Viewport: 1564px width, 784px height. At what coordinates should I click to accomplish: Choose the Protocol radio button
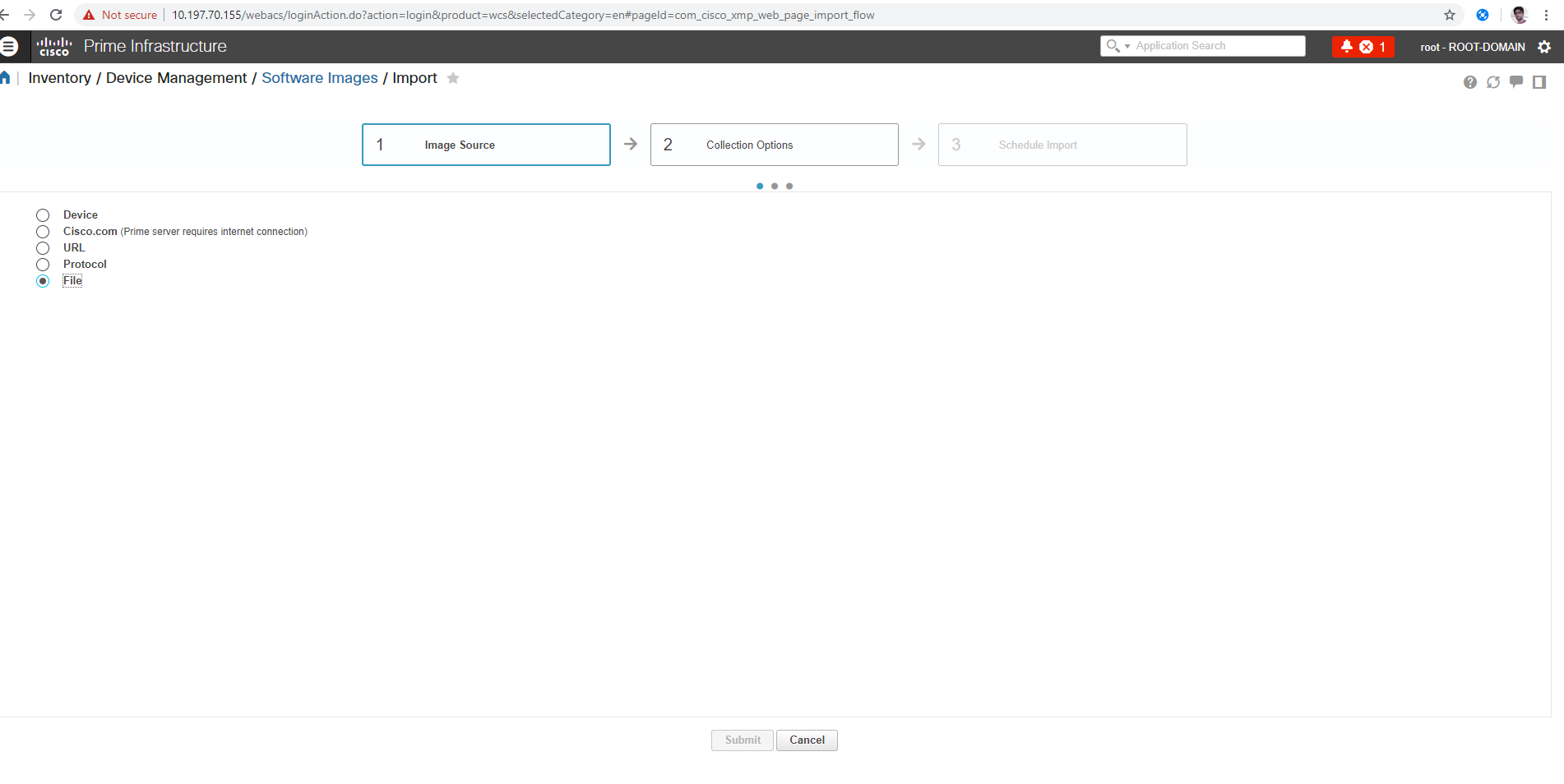pos(43,265)
